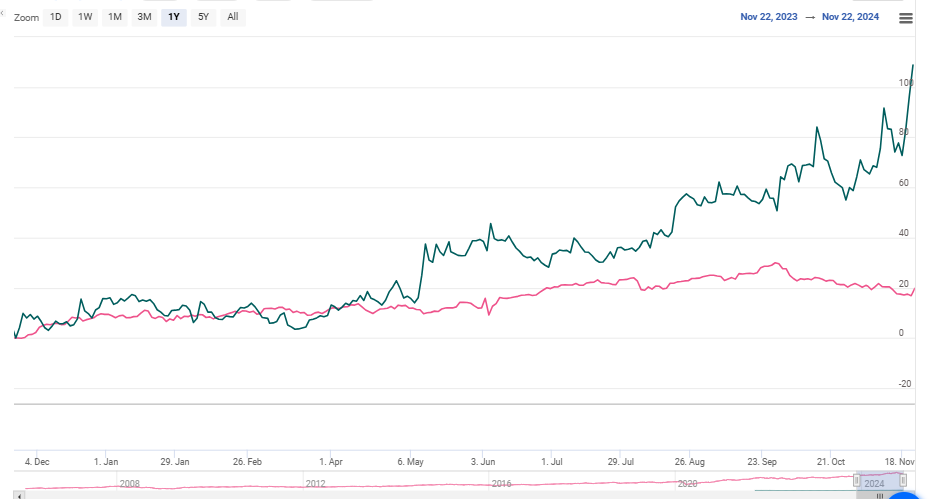The height and width of the screenshot is (499, 931).
Task: Click the '23. Sep' axis label
Action: (x=762, y=462)
